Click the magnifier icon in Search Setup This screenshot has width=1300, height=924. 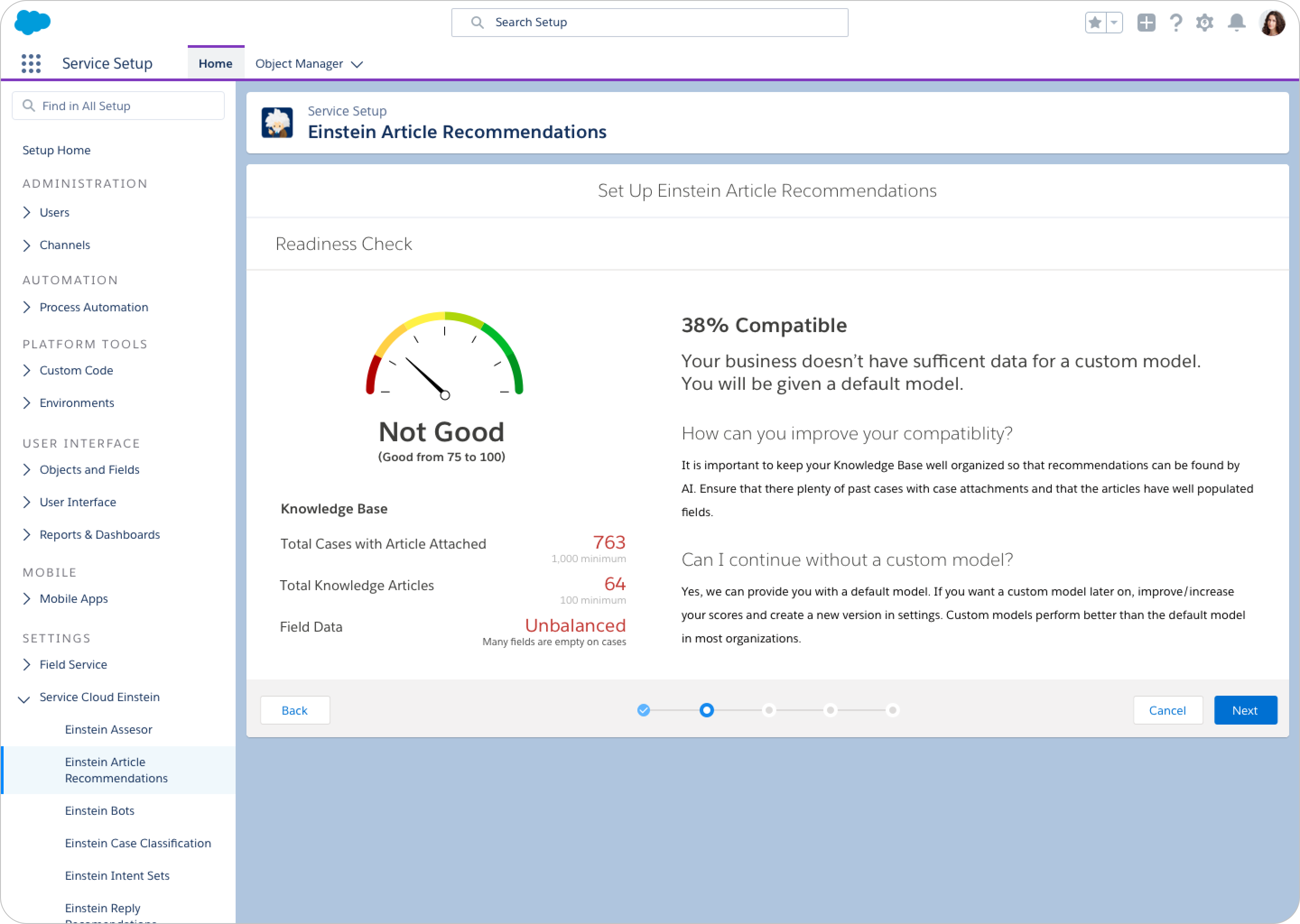click(477, 22)
